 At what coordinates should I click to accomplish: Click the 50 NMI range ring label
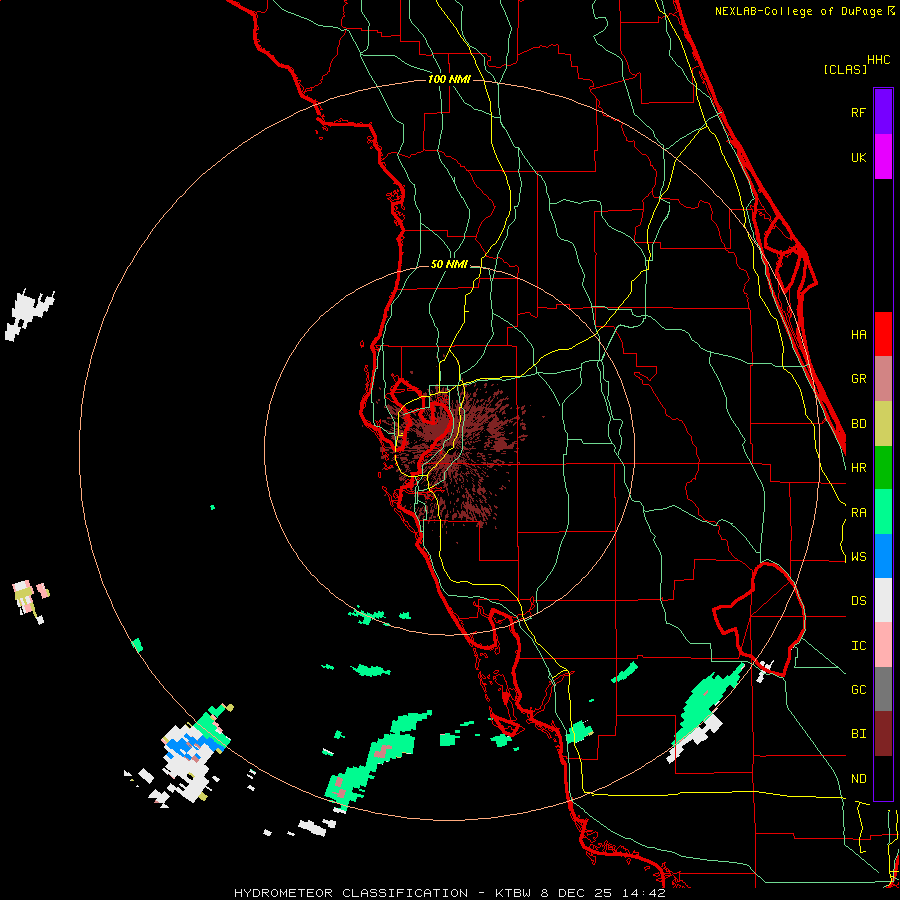tap(449, 265)
